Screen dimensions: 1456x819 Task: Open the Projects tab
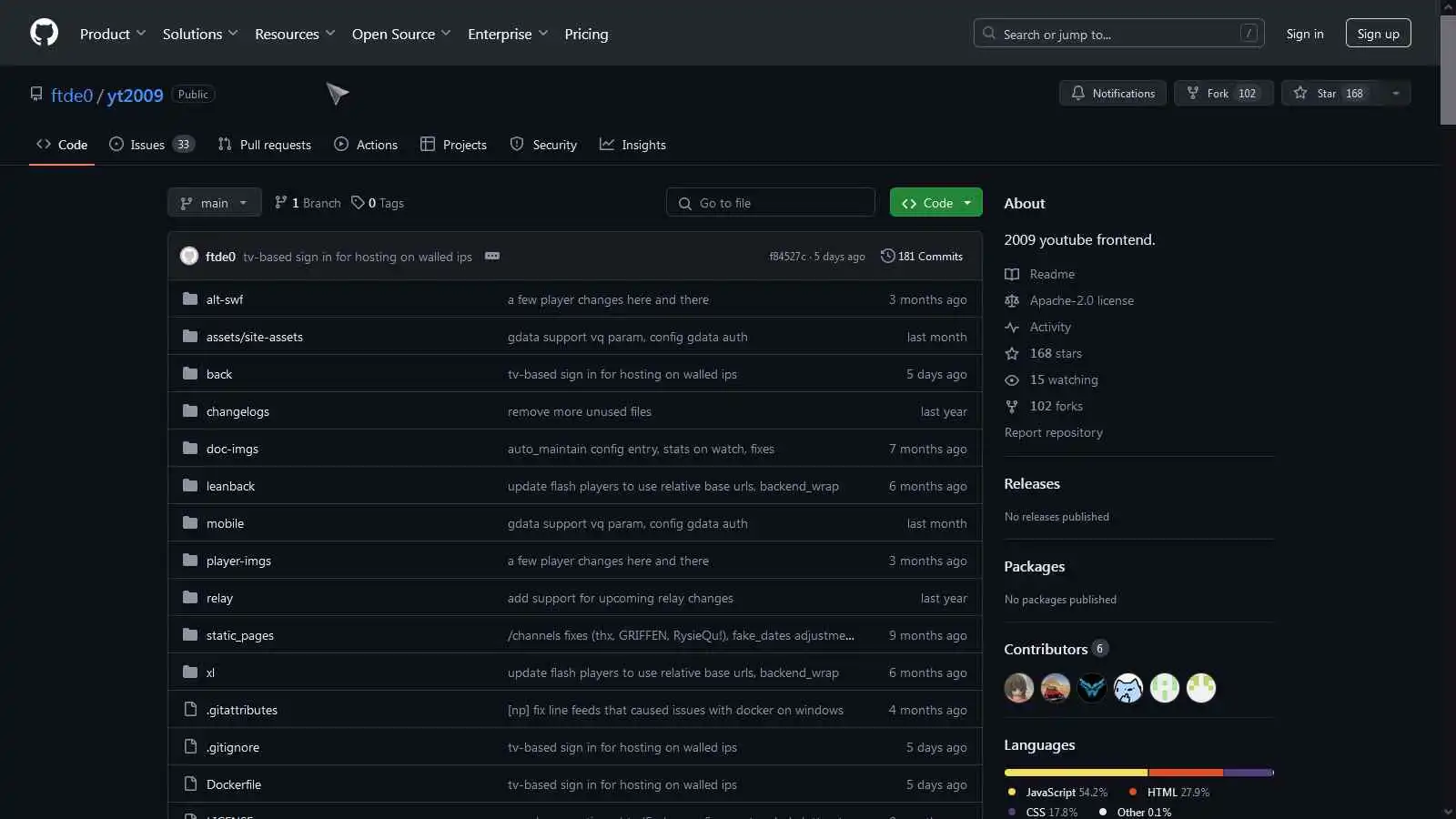(x=453, y=145)
